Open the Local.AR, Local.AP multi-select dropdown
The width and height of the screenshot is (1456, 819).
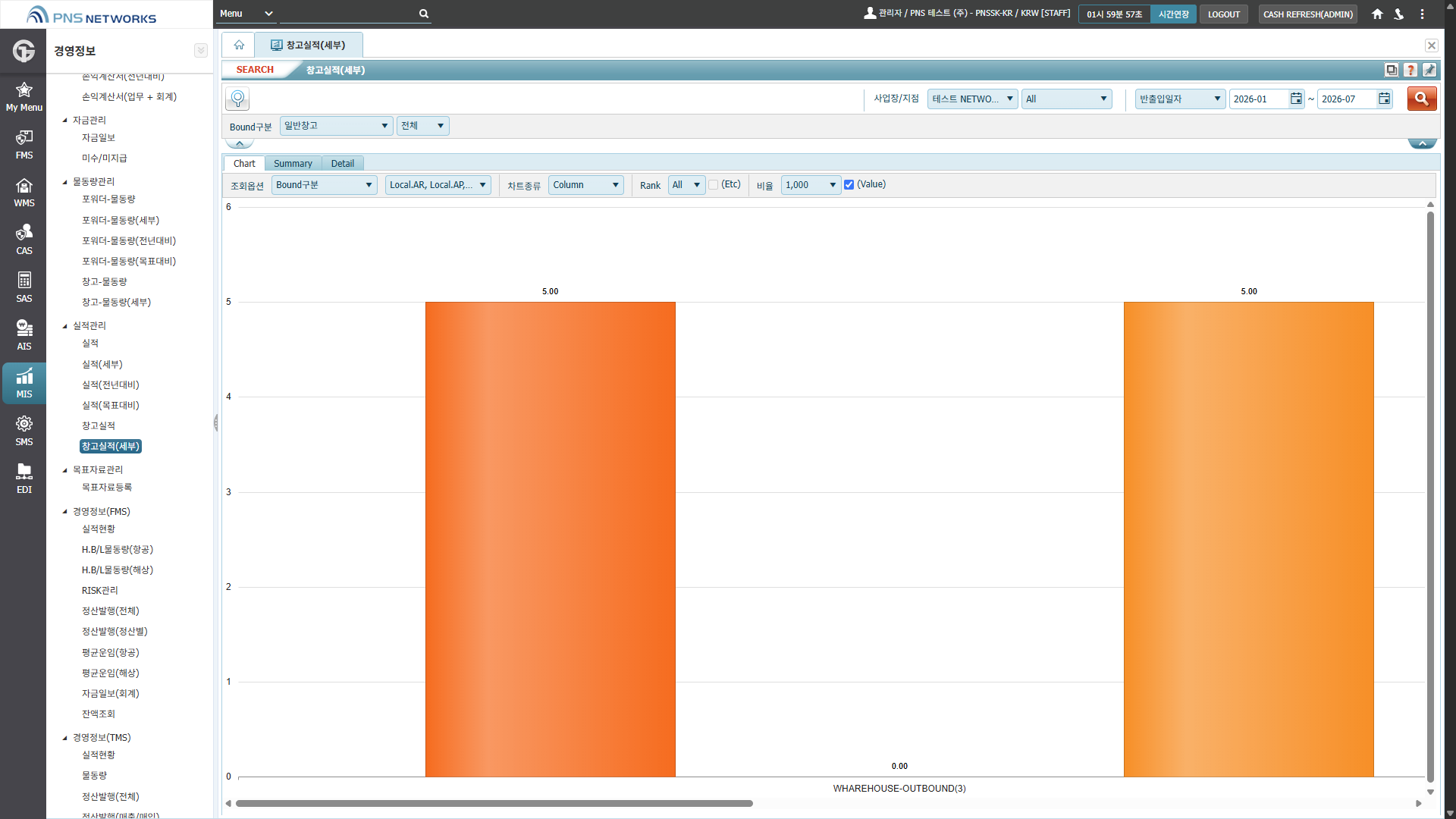coord(438,185)
